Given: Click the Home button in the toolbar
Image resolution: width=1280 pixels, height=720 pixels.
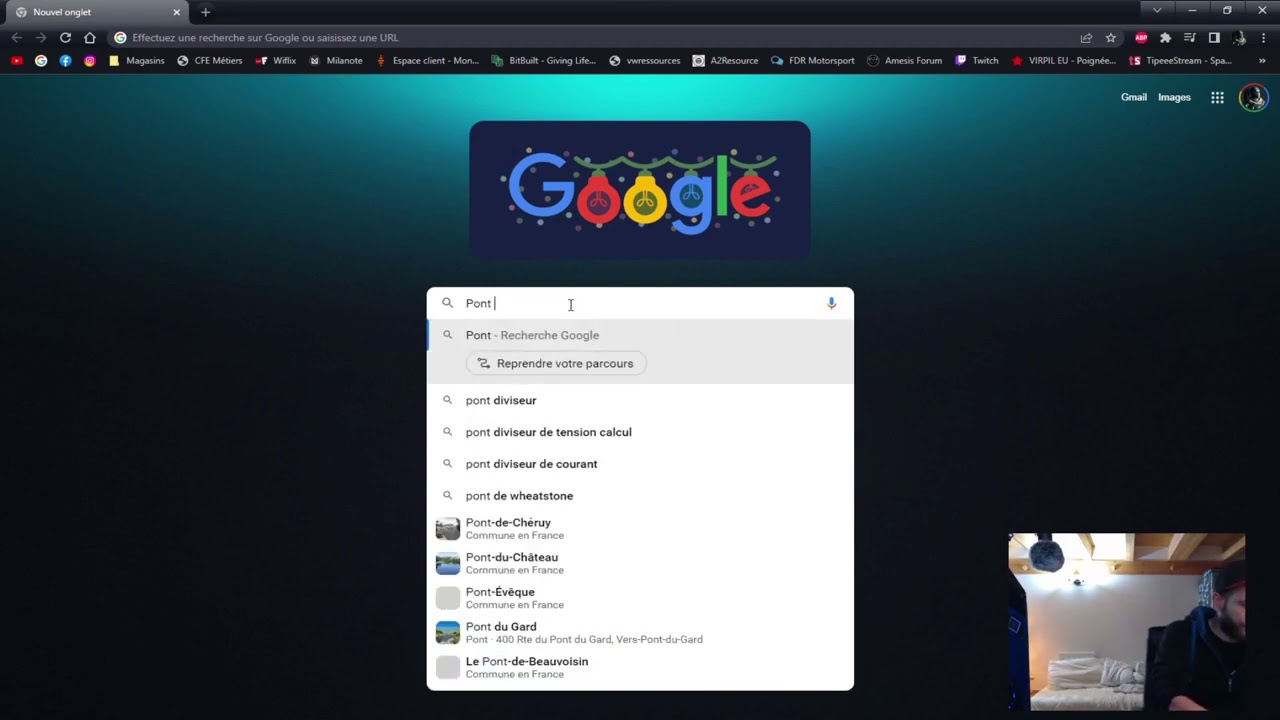Looking at the screenshot, I should point(90,38).
